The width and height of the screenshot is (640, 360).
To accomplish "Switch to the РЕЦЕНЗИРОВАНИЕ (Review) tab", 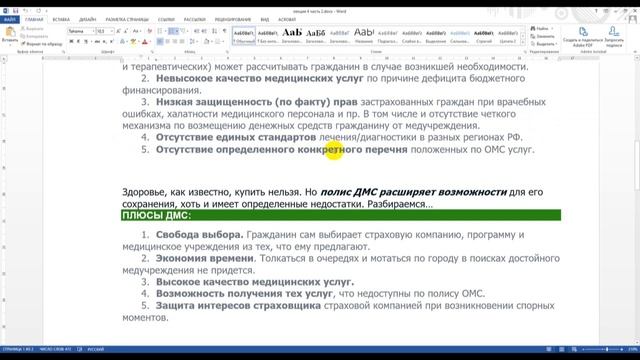I will (233, 19).
